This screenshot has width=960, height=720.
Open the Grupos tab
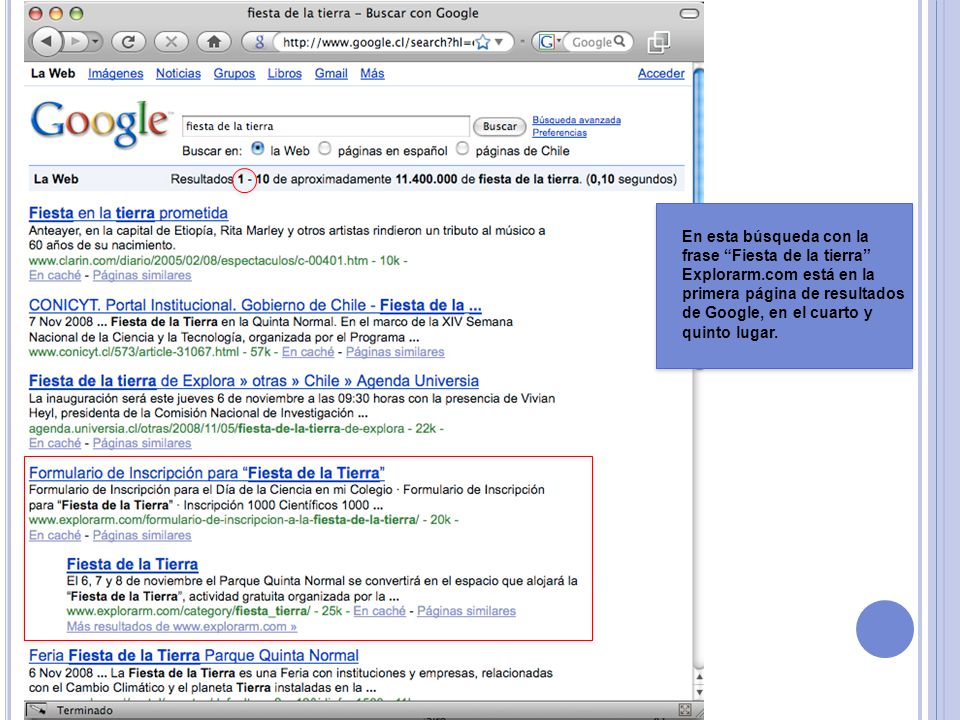pos(234,73)
